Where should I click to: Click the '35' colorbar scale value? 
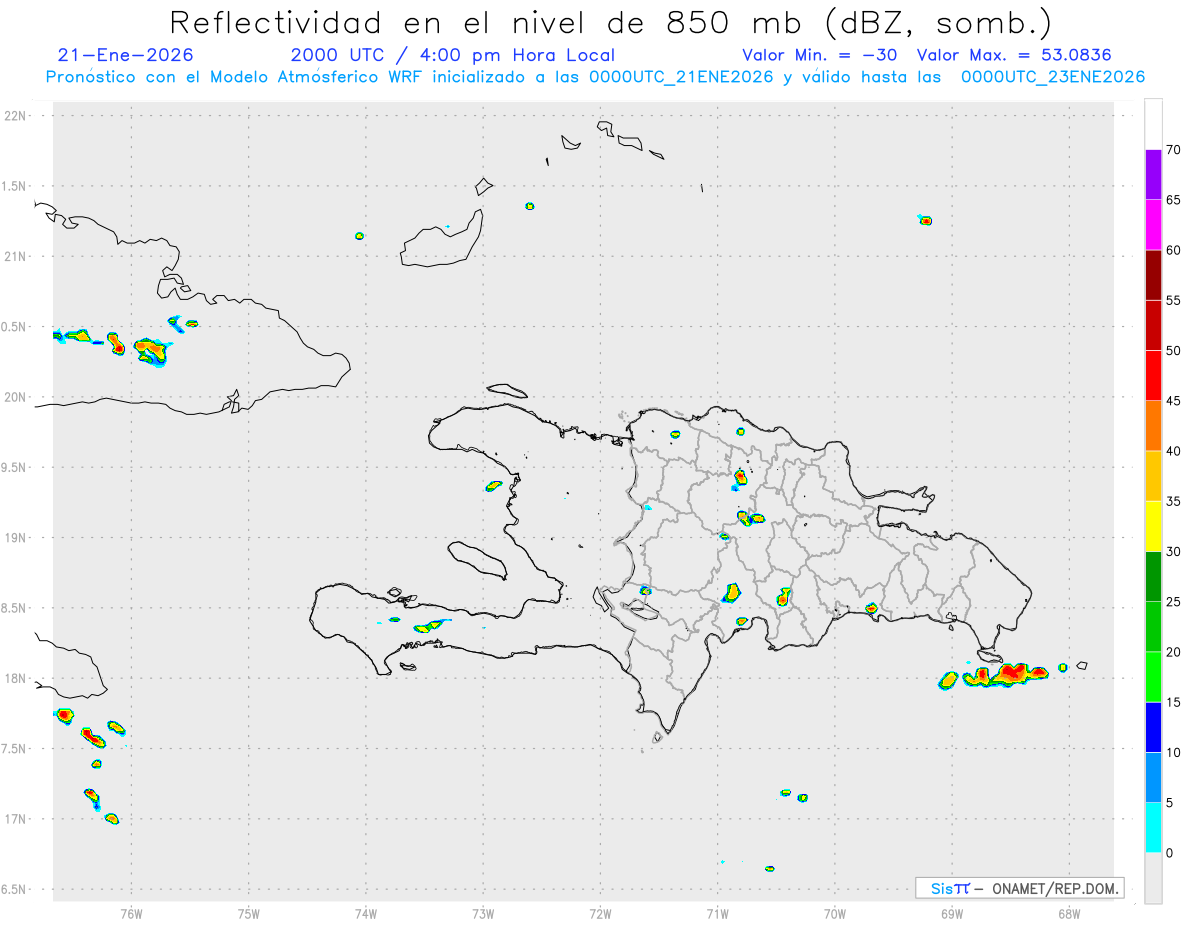(1174, 501)
